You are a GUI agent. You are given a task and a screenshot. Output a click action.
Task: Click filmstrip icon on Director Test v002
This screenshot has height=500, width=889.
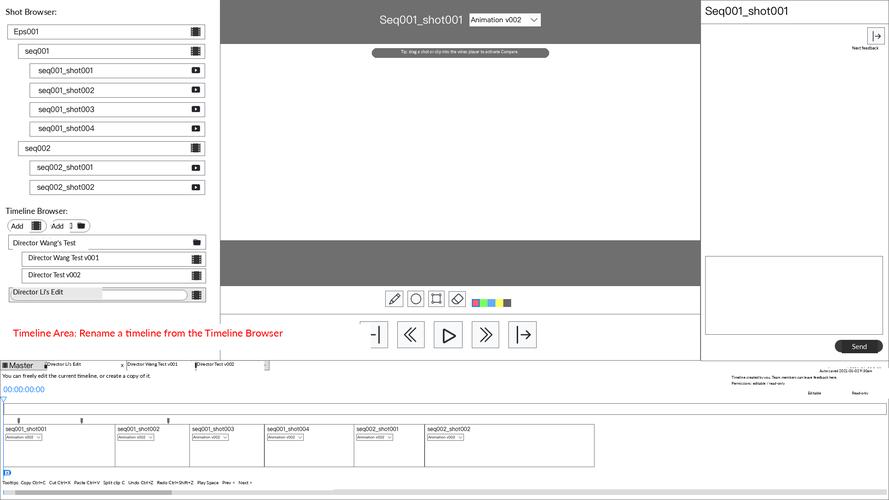[197, 276]
